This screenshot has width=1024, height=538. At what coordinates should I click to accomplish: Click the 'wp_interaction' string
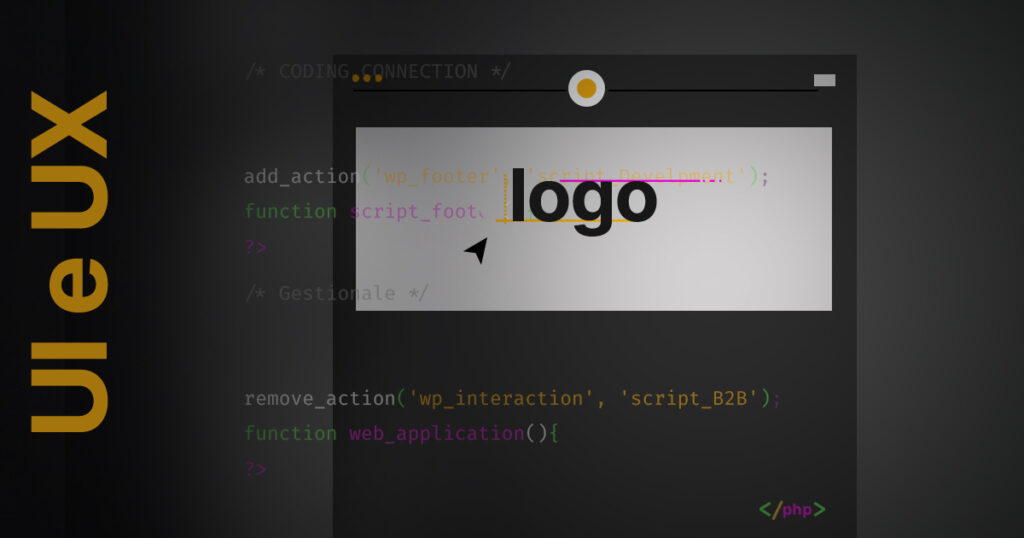[502, 398]
